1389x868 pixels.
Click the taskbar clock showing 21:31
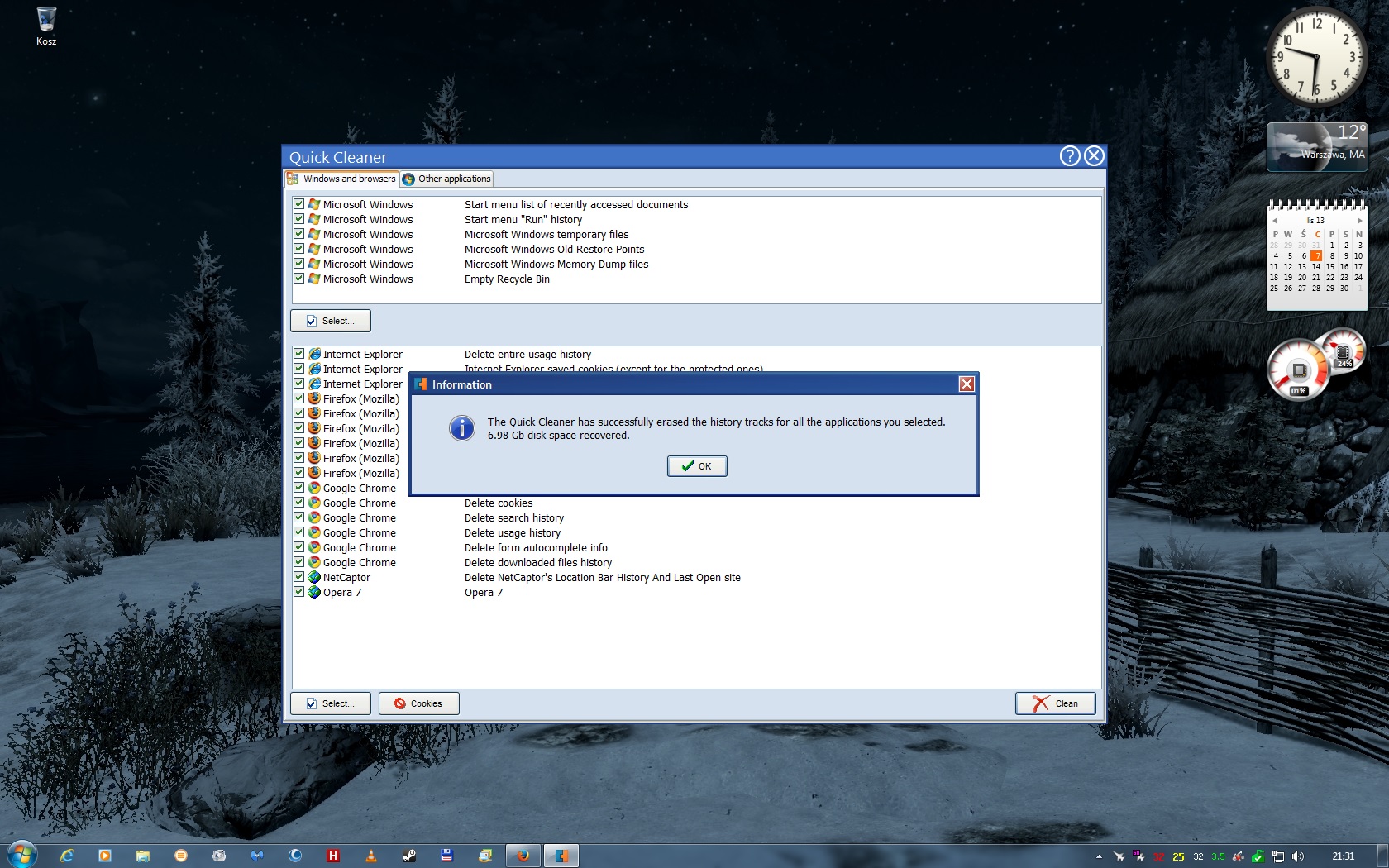[1344, 856]
